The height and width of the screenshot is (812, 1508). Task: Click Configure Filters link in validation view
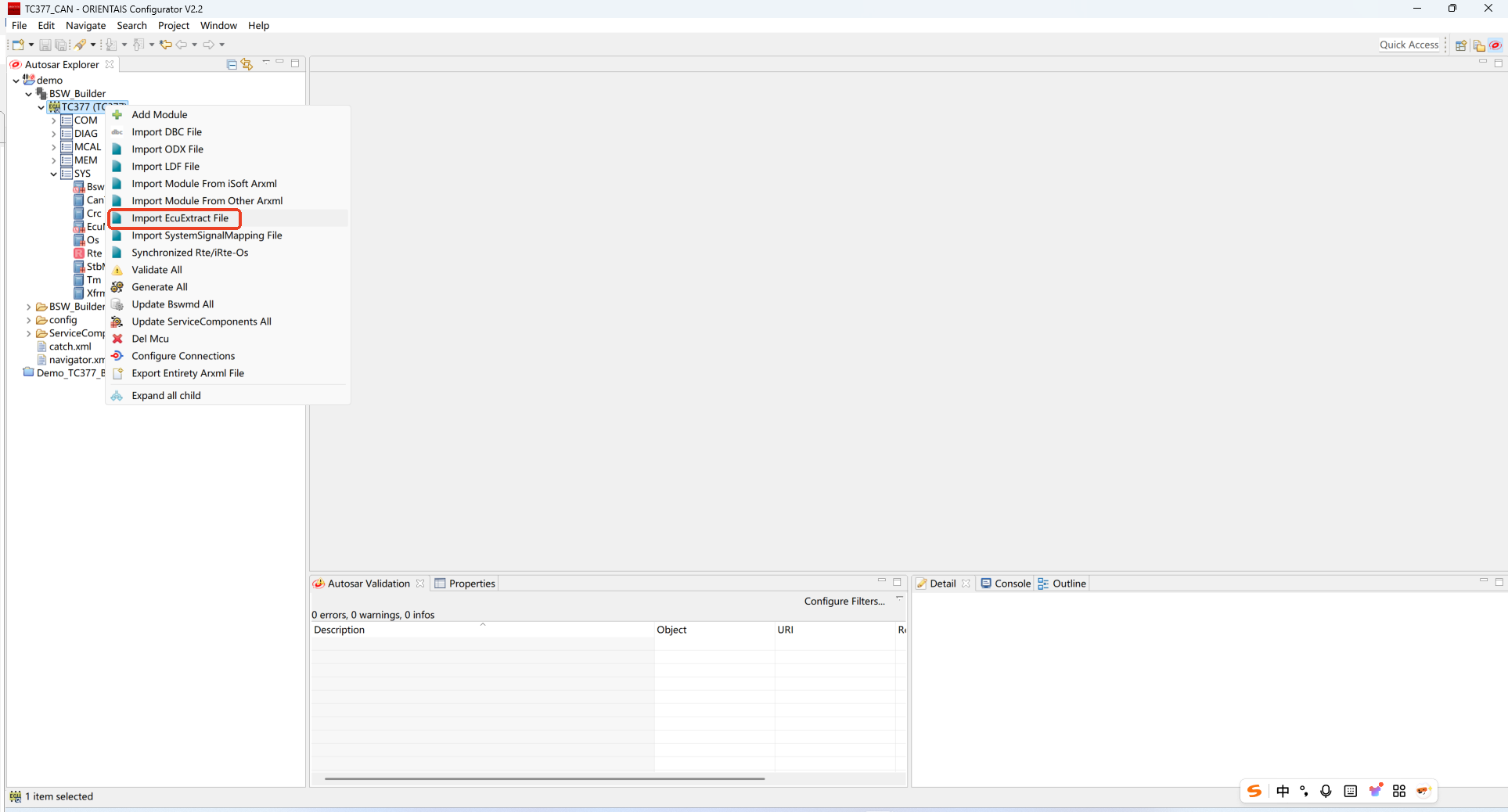844,601
